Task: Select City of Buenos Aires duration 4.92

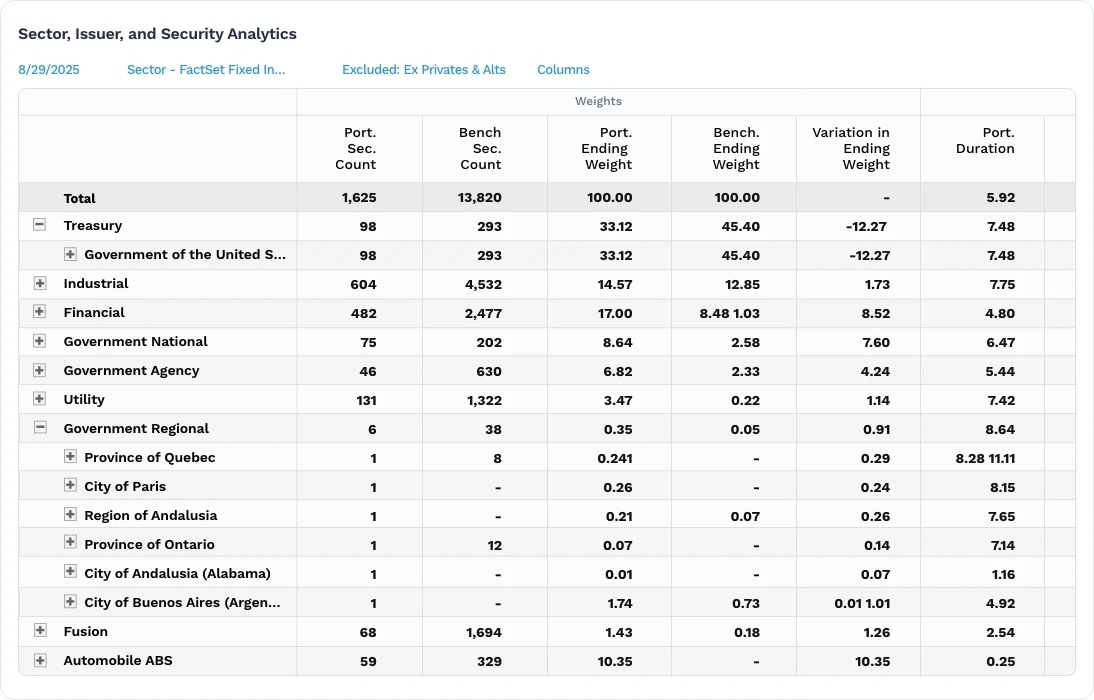Action: point(1000,604)
